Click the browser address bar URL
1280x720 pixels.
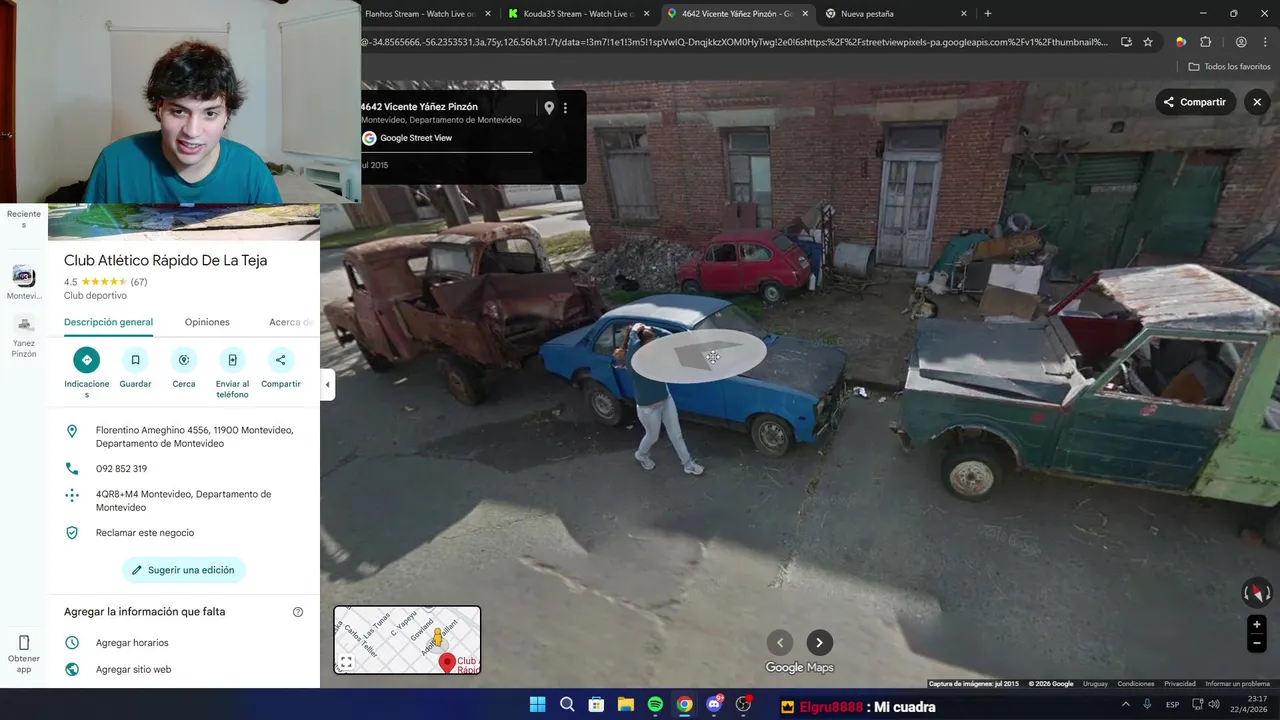pyautogui.click(x=734, y=42)
